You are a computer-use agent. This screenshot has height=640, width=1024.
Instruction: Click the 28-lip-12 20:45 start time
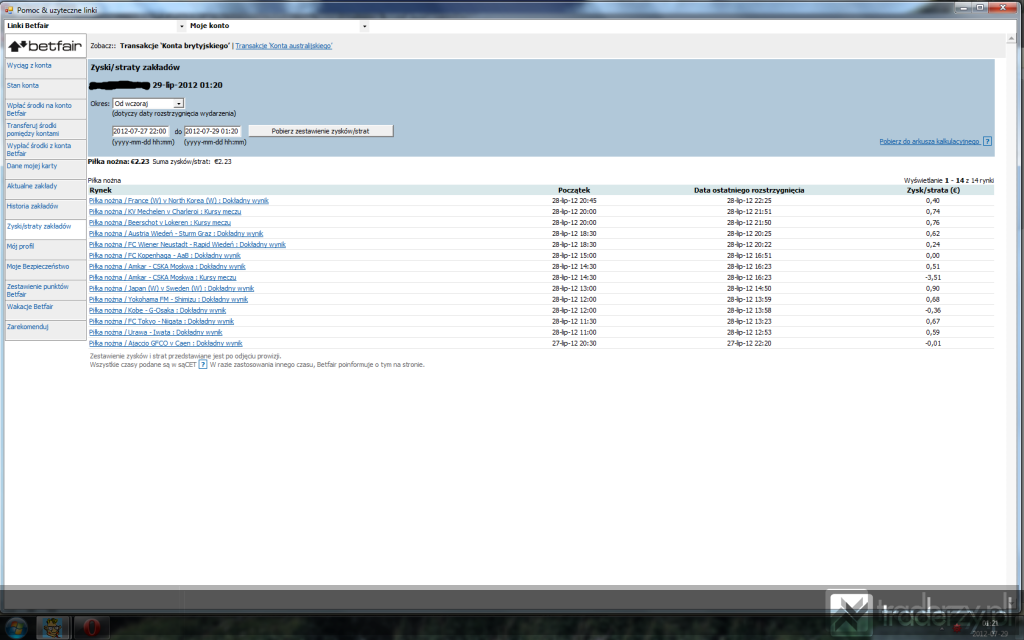point(574,200)
